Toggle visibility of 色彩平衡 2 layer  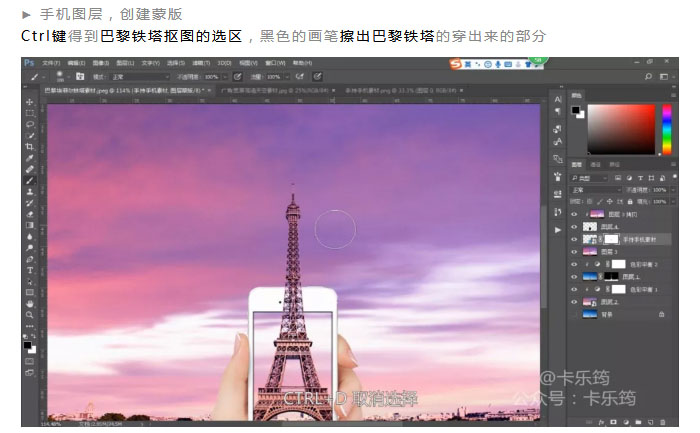(574, 264)
